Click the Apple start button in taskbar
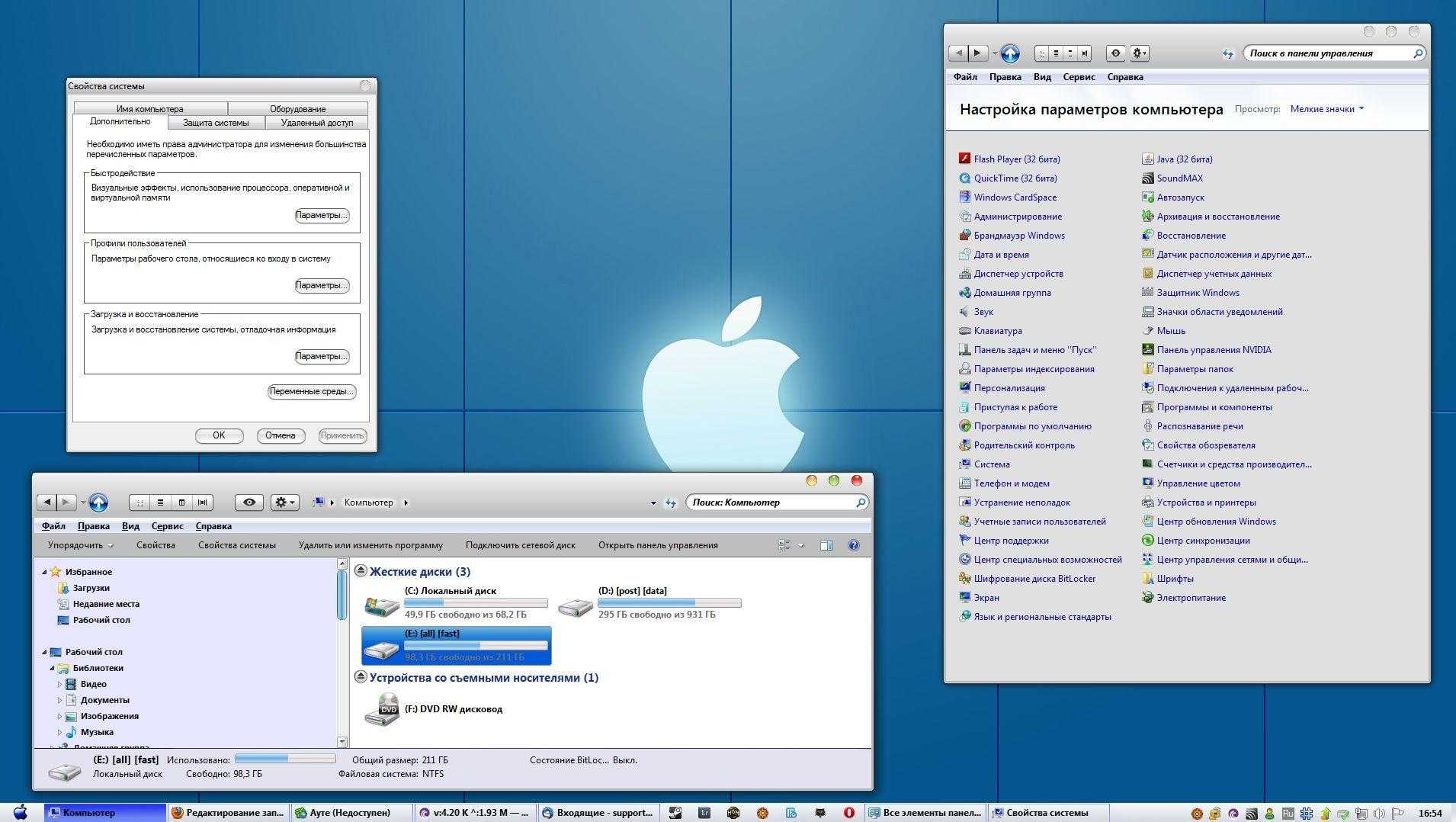The image size is (1456, 822). (21, 812)
